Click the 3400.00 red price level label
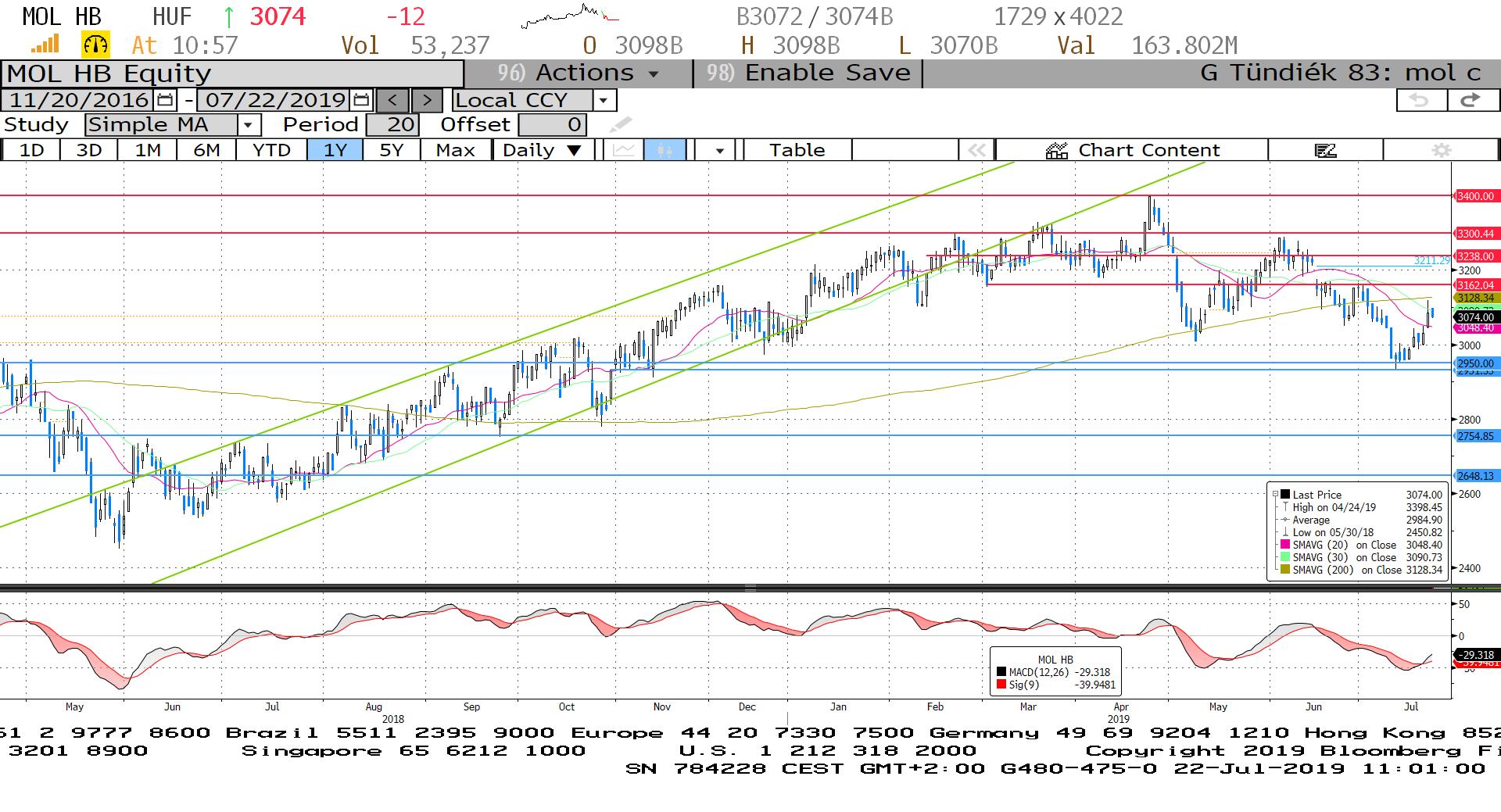 [1475, 196]
